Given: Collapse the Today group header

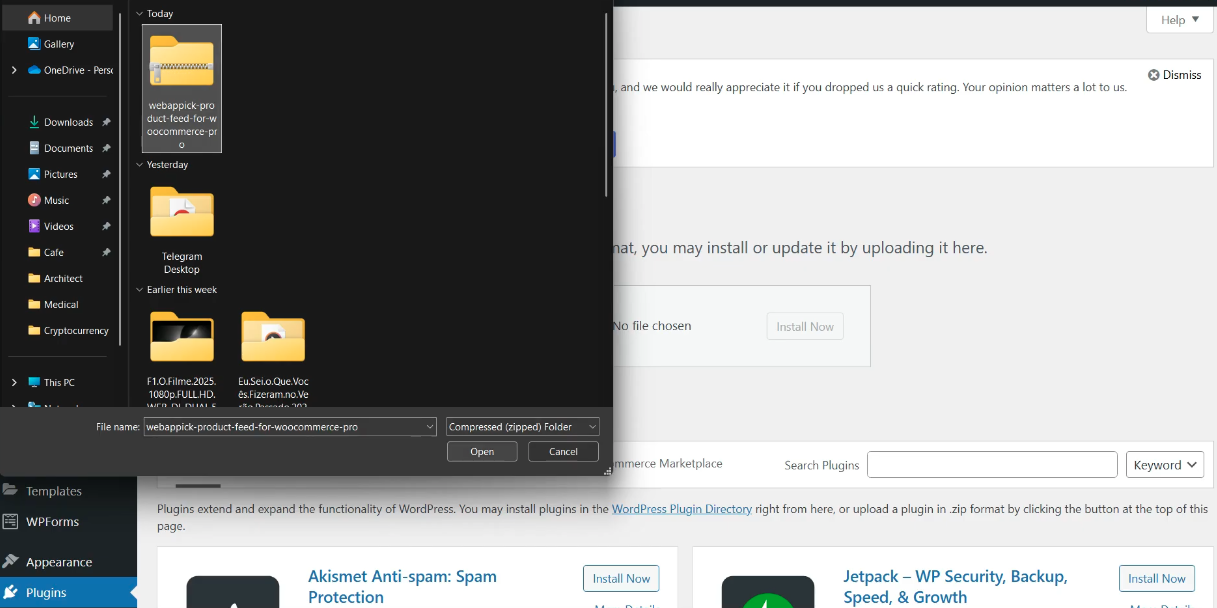Looking at the screenshot, I should (x=139, y=13).
